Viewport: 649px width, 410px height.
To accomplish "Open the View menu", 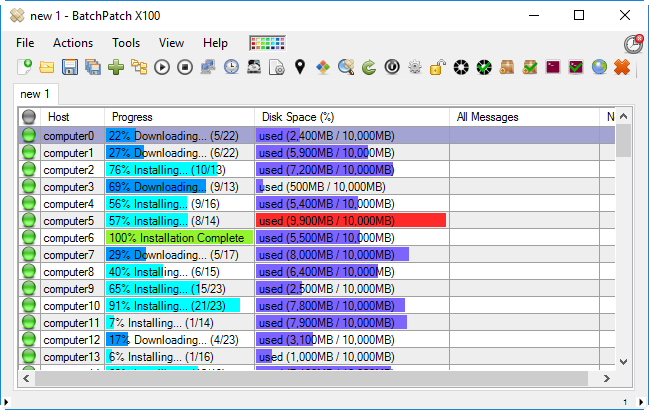I will click(x=171, y=43).
